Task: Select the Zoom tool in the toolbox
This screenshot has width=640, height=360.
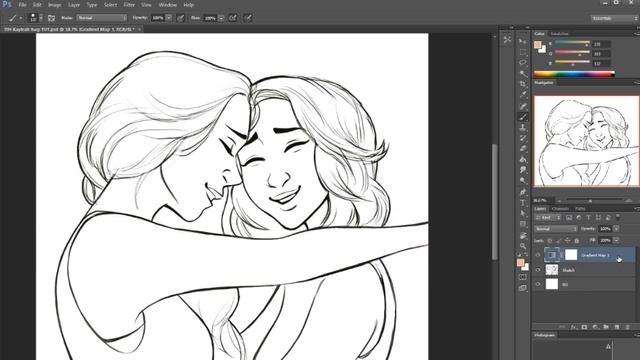Action: pos(523,246)
